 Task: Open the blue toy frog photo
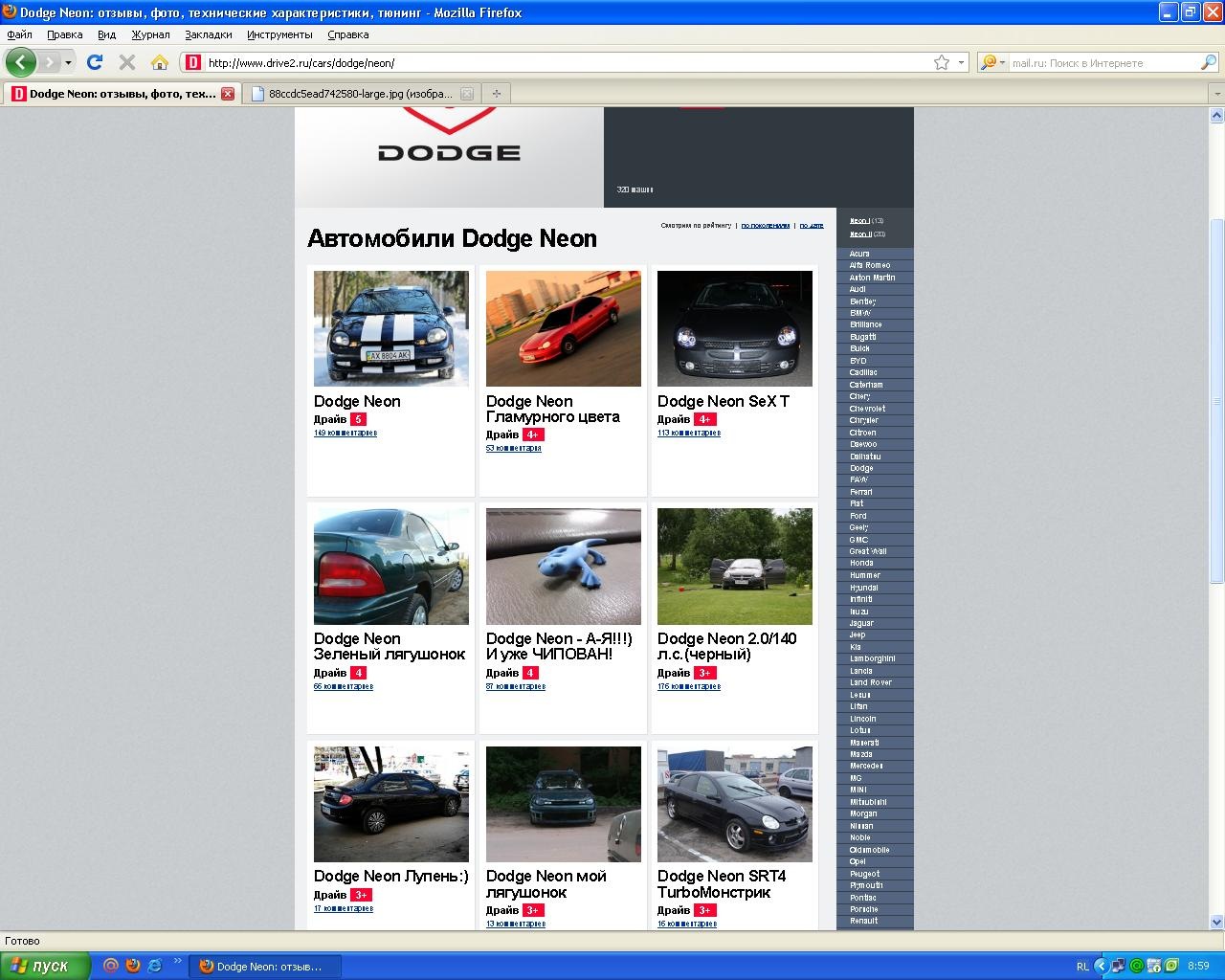click(x=564, y=567)
